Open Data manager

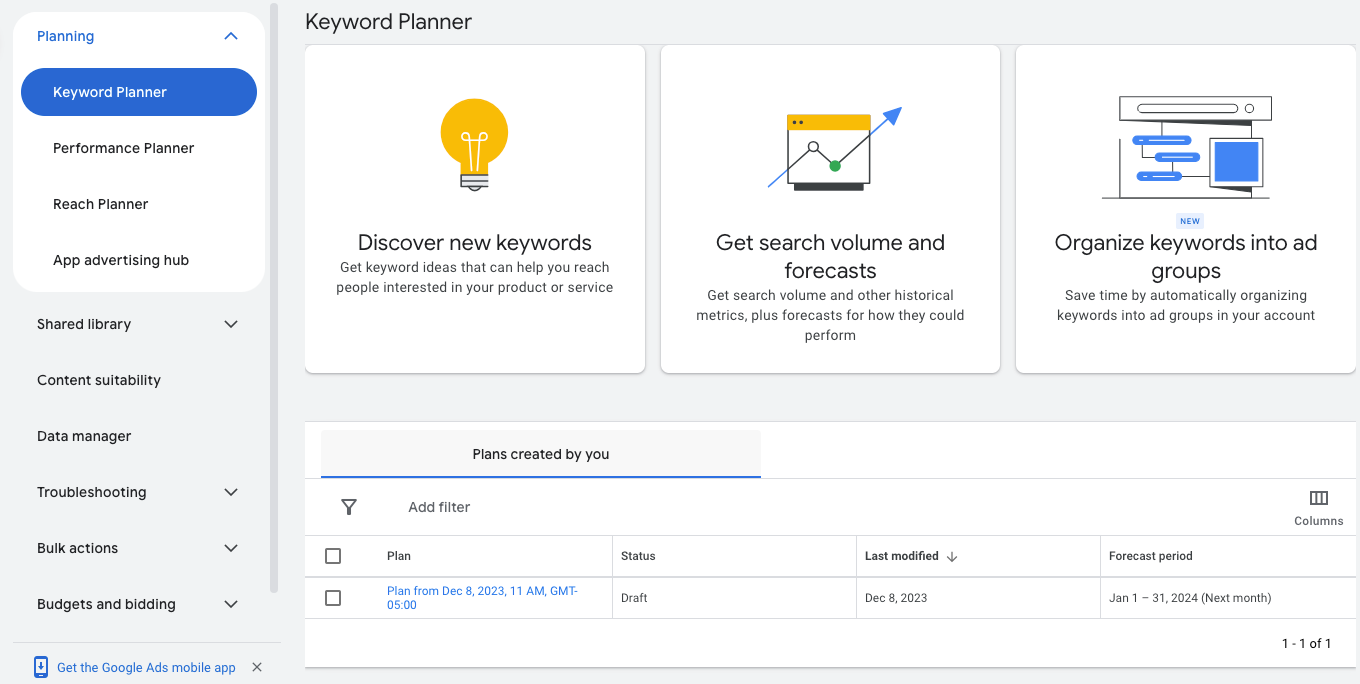(x=84, y=436)
